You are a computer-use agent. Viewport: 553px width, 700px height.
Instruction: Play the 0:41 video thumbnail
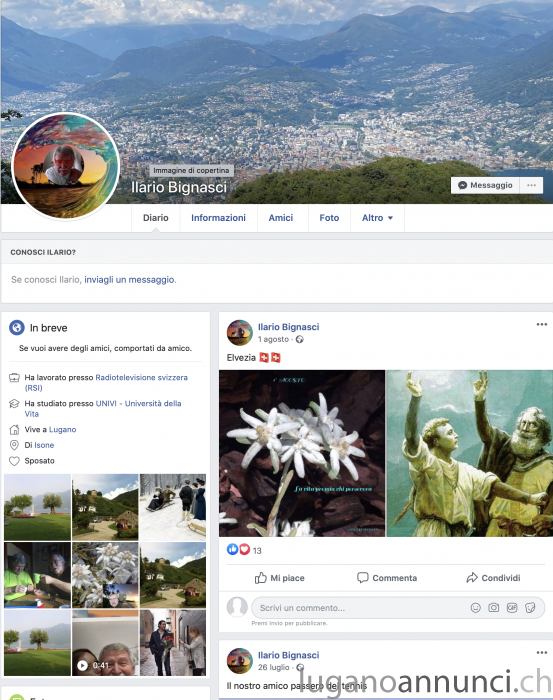[105, 643]
